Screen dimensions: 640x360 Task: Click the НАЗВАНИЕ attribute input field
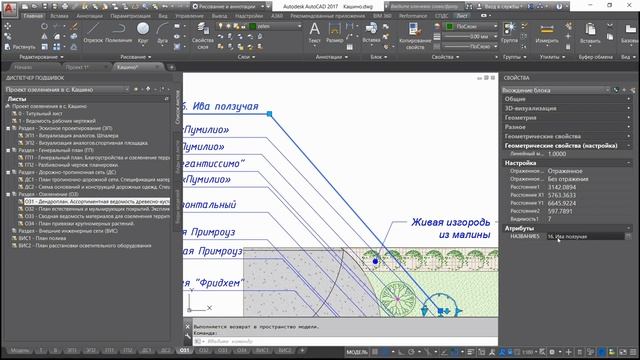(x=585, y=236)
